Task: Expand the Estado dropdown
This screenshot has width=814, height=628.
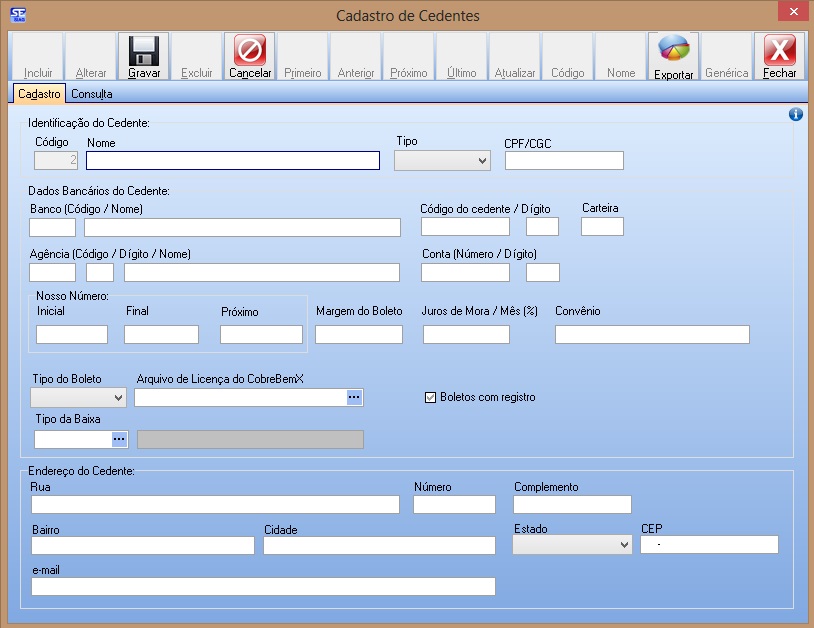Action: tap(571, 544)
